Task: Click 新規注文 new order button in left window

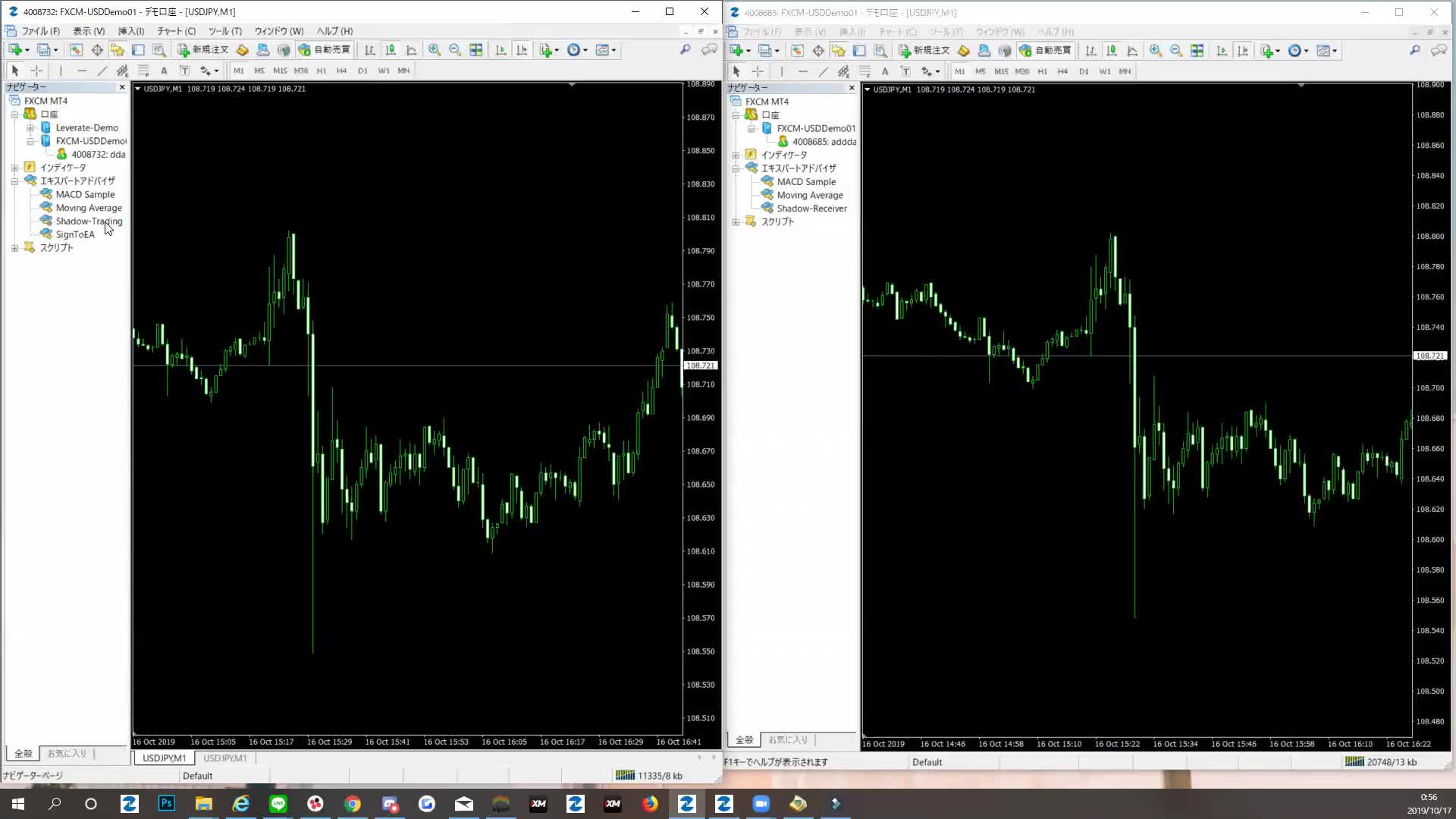Action: click(x=202, y=50)
